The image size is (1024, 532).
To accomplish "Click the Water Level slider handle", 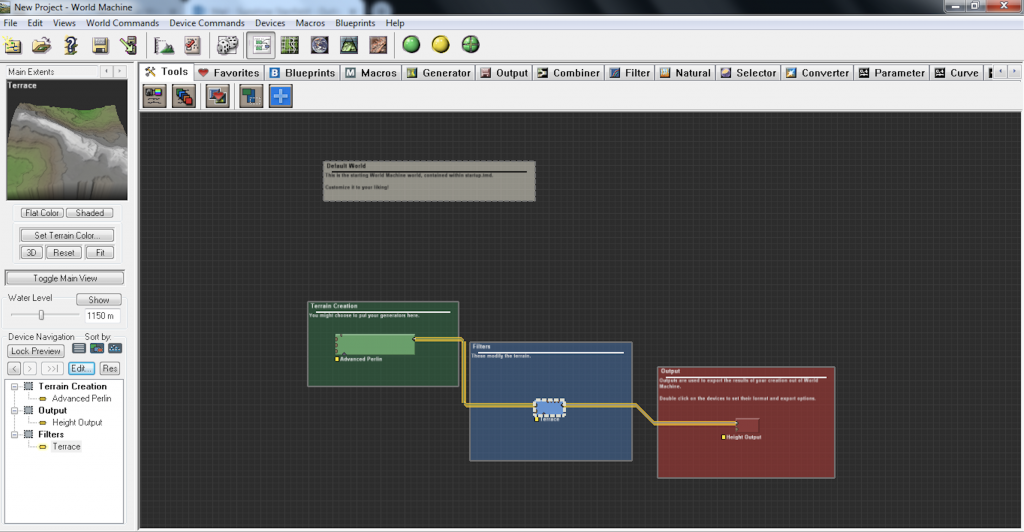I will [41, 315].
